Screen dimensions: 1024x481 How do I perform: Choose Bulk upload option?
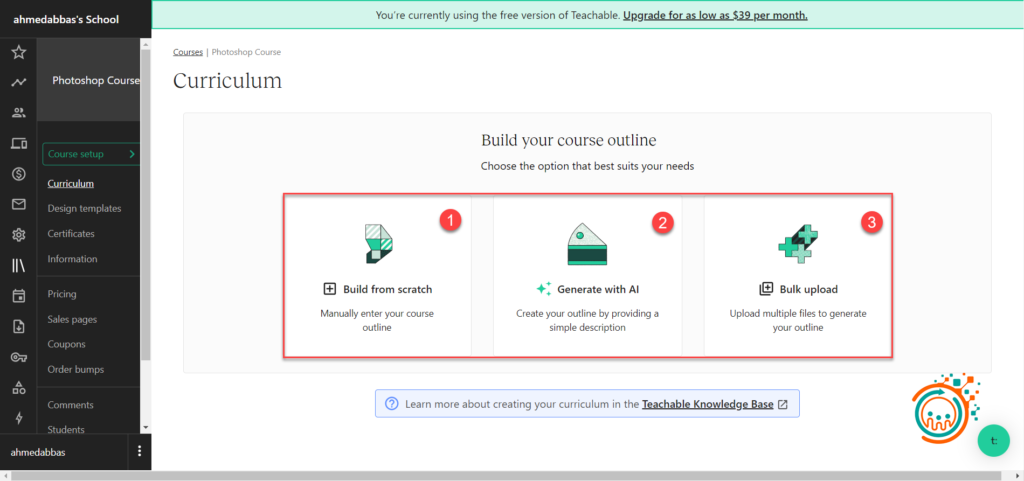[798, 289]
